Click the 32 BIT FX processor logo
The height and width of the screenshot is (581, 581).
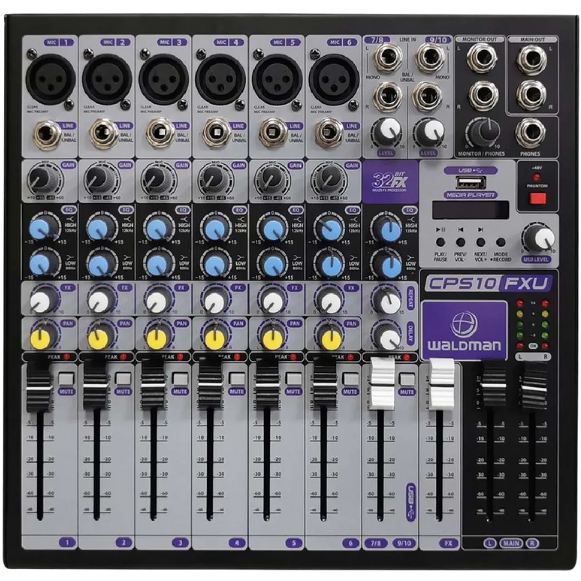coord(390,182)
